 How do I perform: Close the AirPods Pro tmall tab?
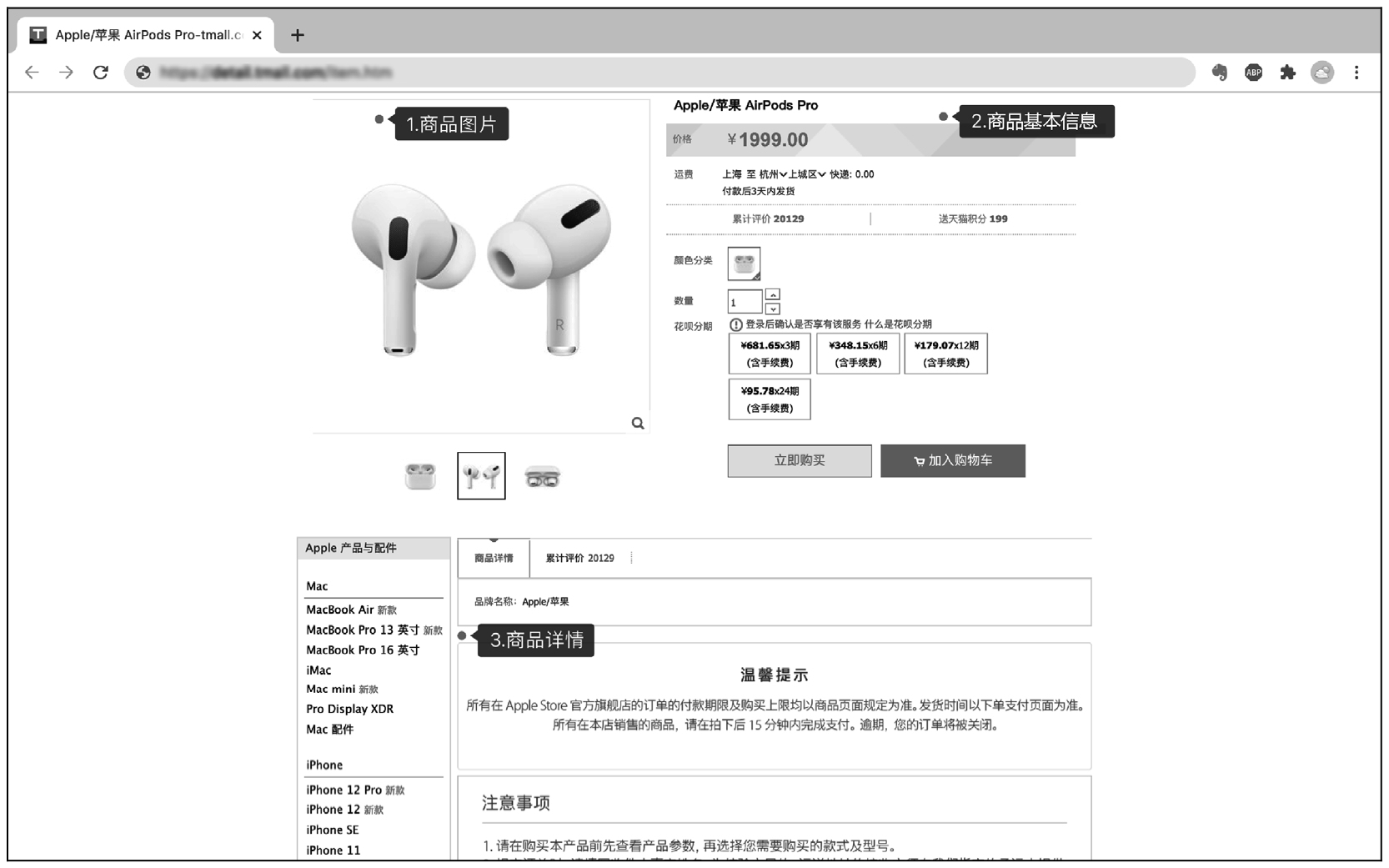257,35
